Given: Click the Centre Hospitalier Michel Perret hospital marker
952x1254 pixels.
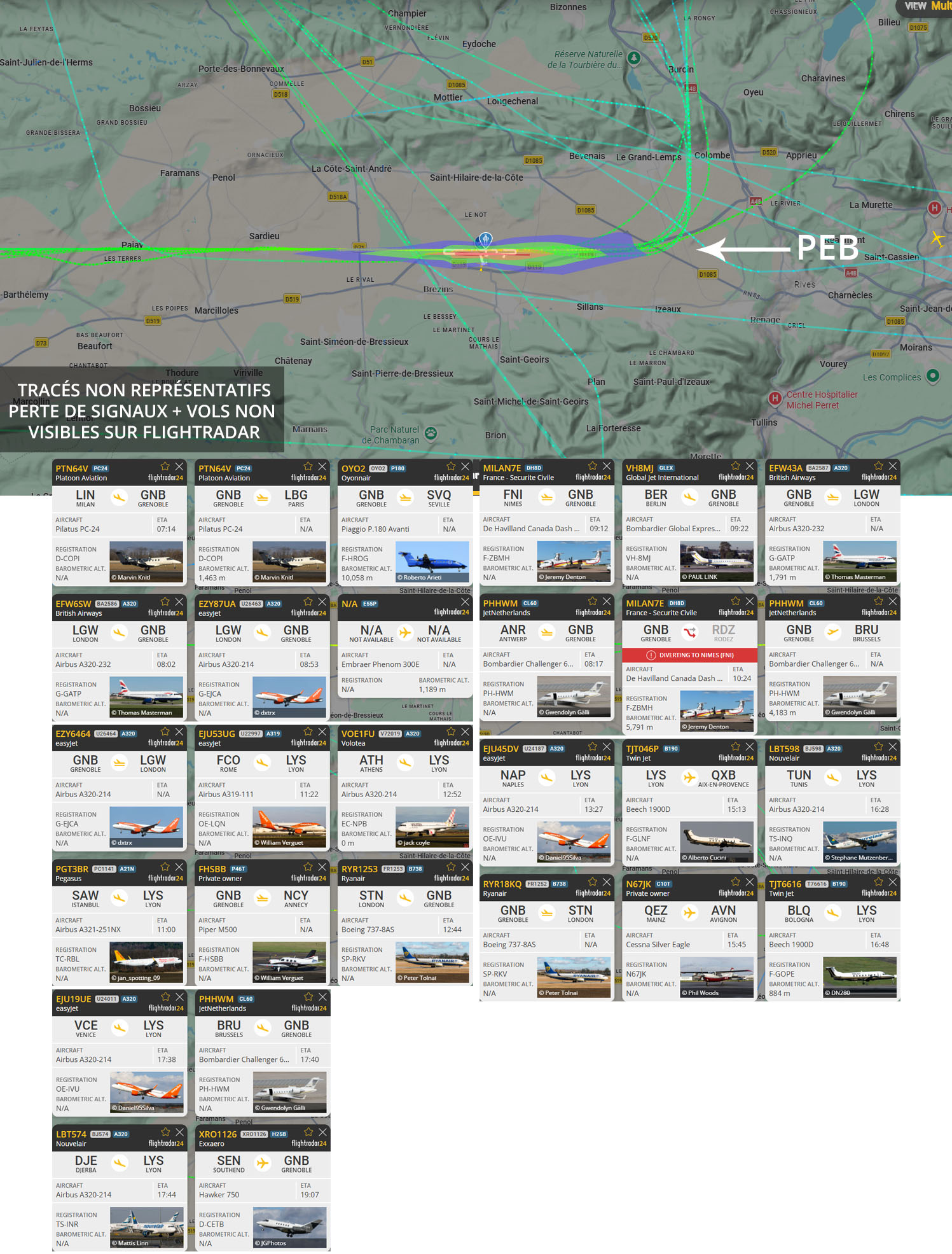Looking at the screenshot, I should click(775, 399).
